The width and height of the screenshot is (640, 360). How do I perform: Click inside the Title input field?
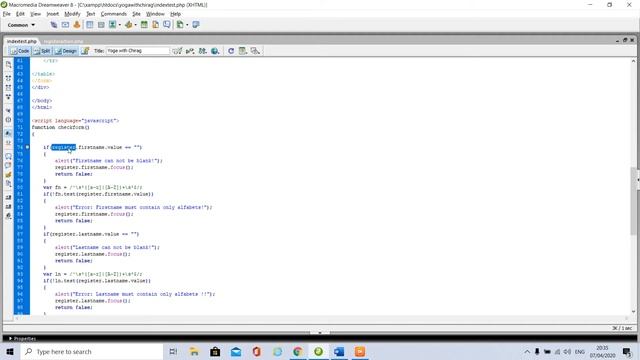(x=138, y=51)
